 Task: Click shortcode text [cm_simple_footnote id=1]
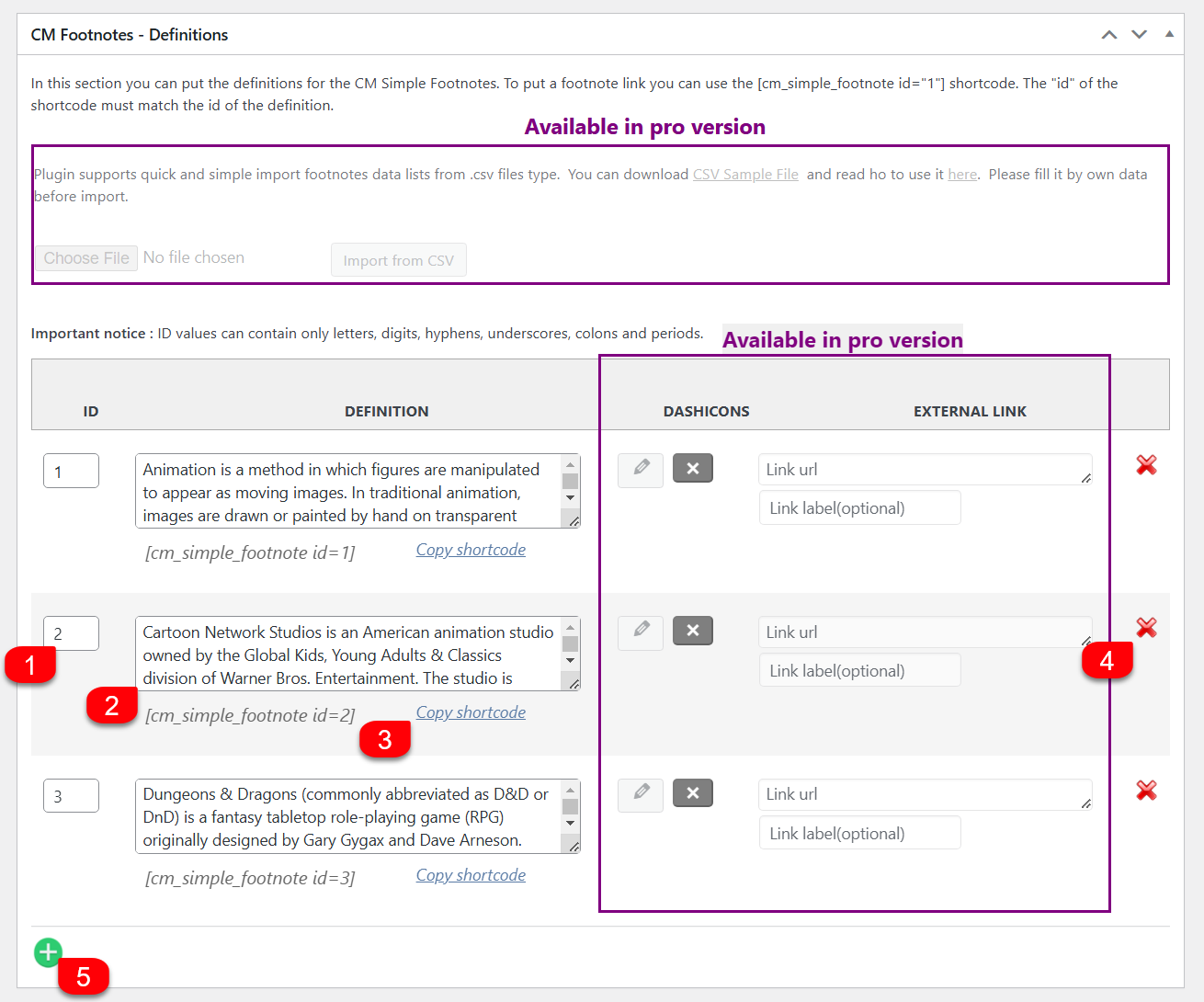[250, 552]
